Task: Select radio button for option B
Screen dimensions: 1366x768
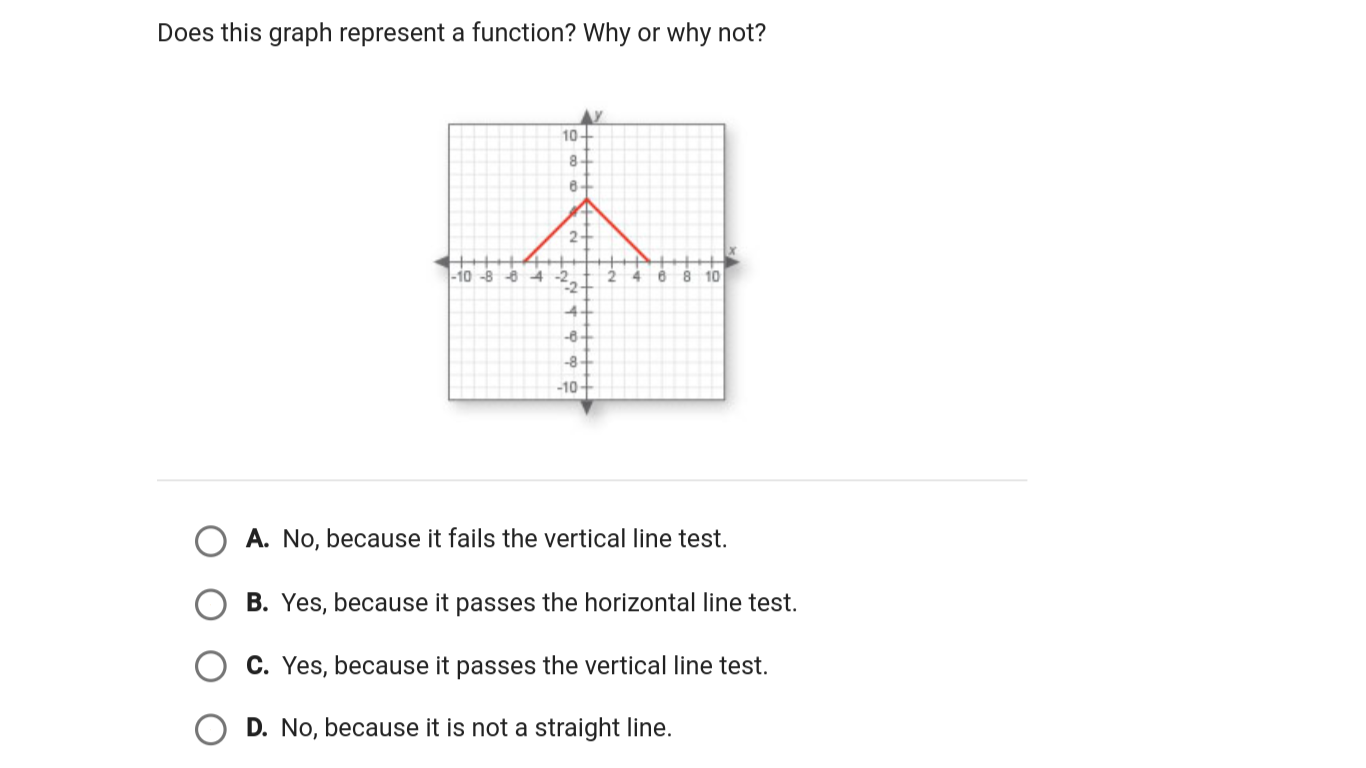Action: pyautogui.click(x=210, y=605)
